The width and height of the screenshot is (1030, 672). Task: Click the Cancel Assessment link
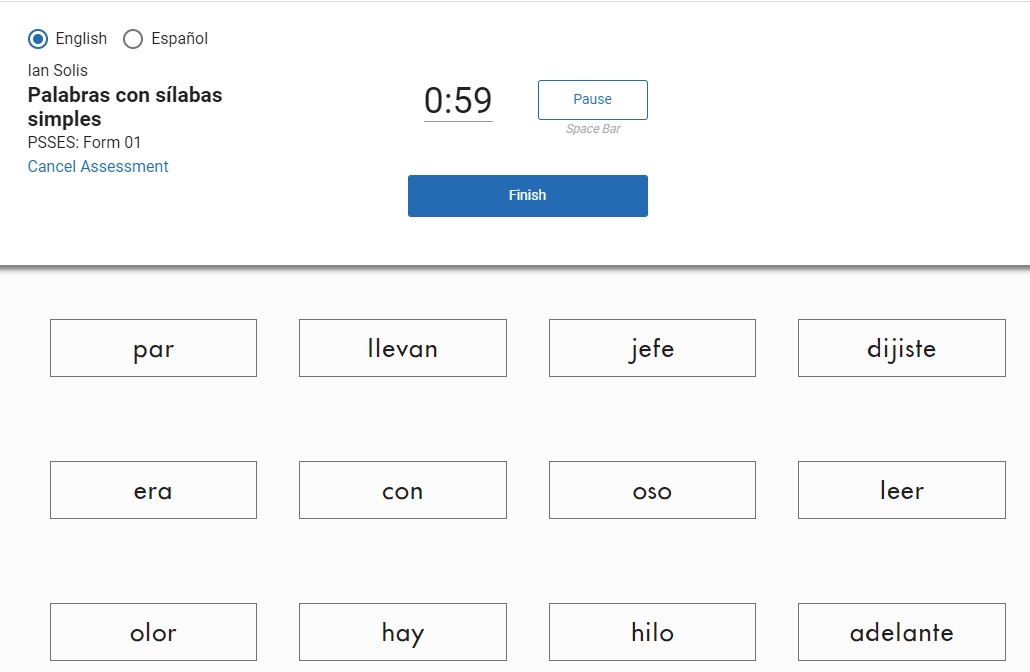[x=98, y=167]
